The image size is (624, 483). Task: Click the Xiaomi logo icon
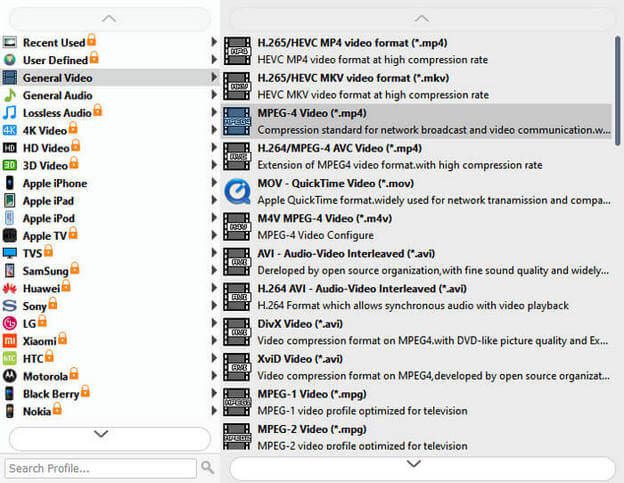pos(10,341)
